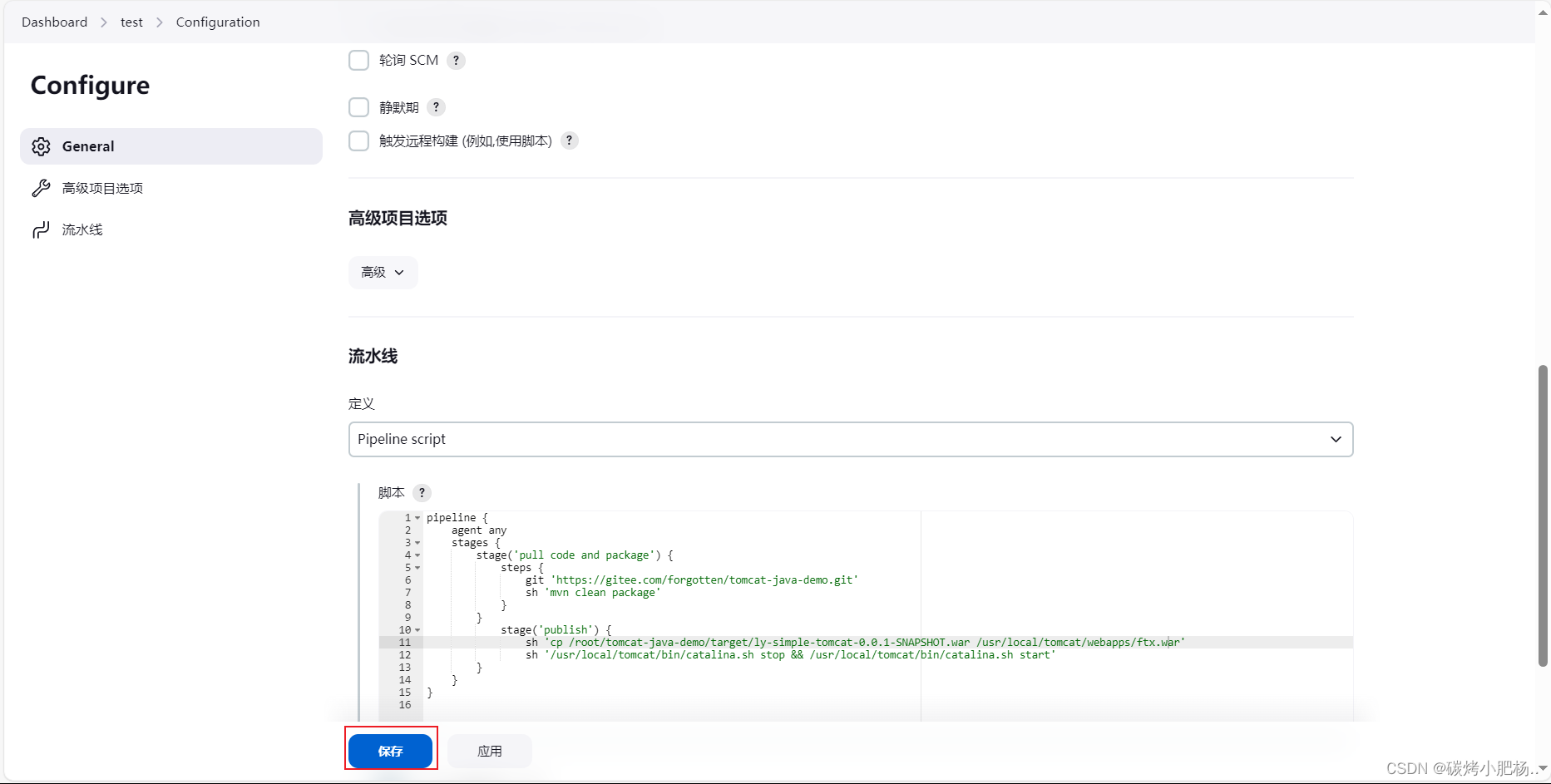Collapse code fold arrow on line 3

[417, 543]
